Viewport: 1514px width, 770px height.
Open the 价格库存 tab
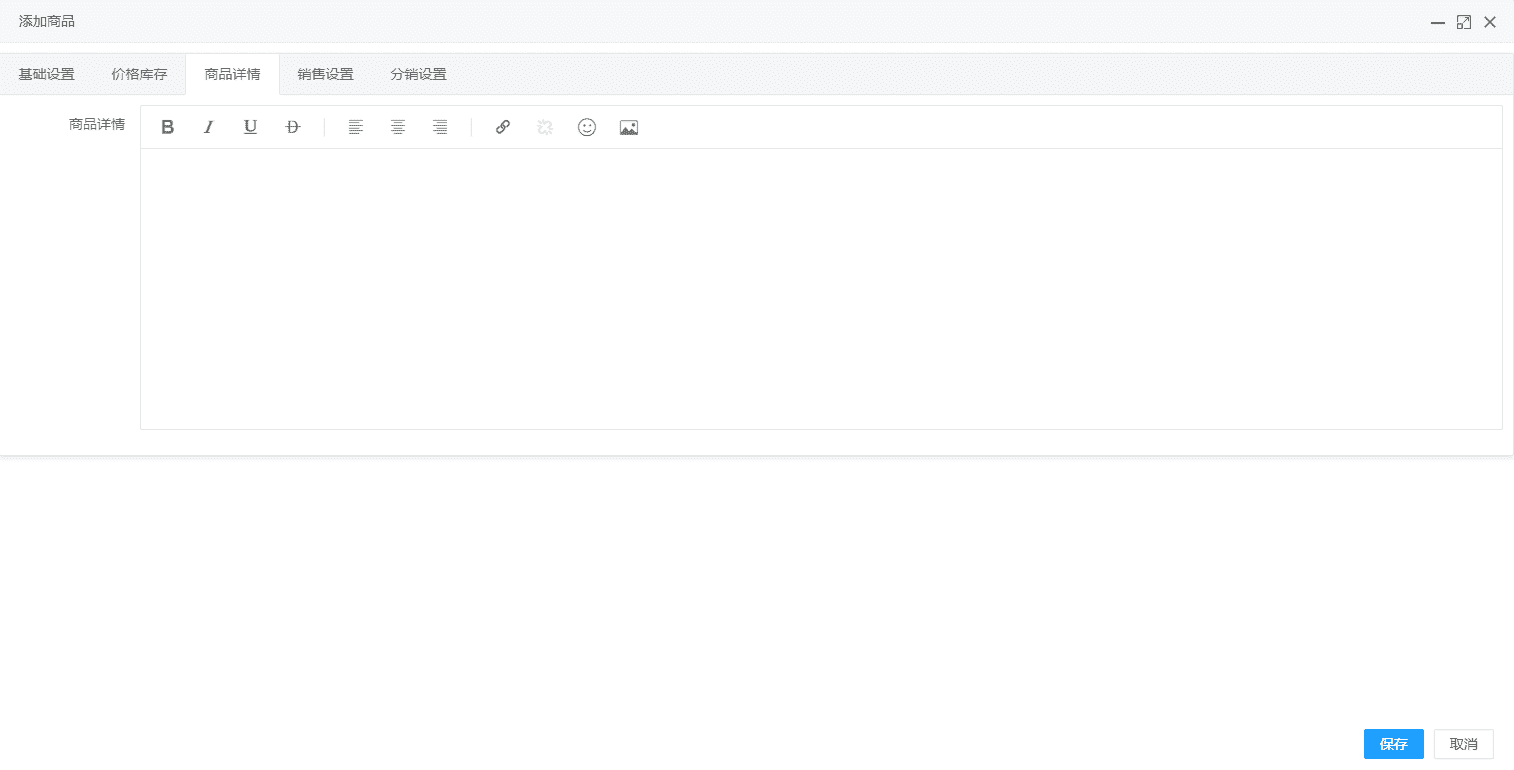[x=139, y=74]
